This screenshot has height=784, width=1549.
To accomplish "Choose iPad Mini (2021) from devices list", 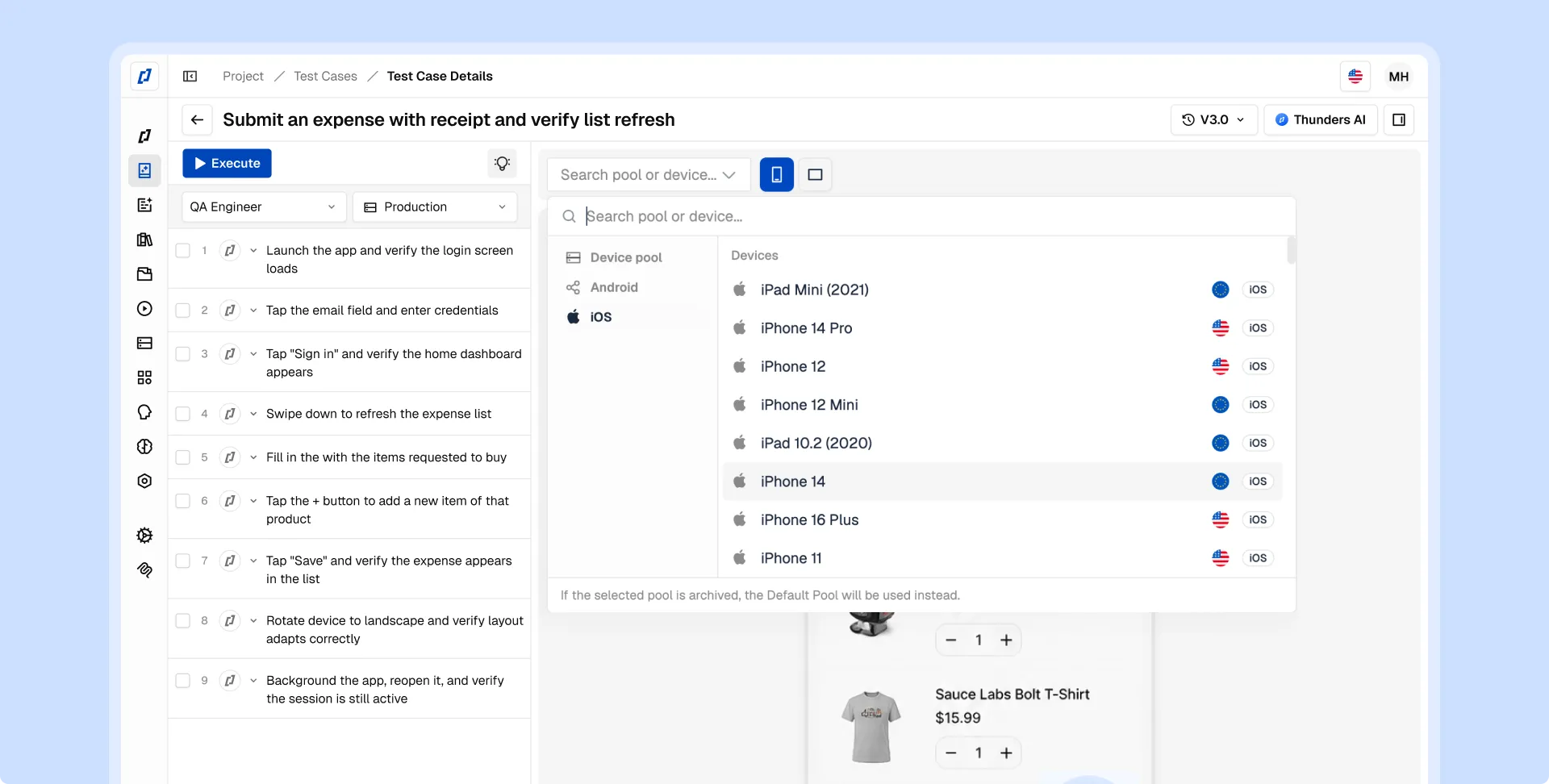I will [x=1002, y=290].
